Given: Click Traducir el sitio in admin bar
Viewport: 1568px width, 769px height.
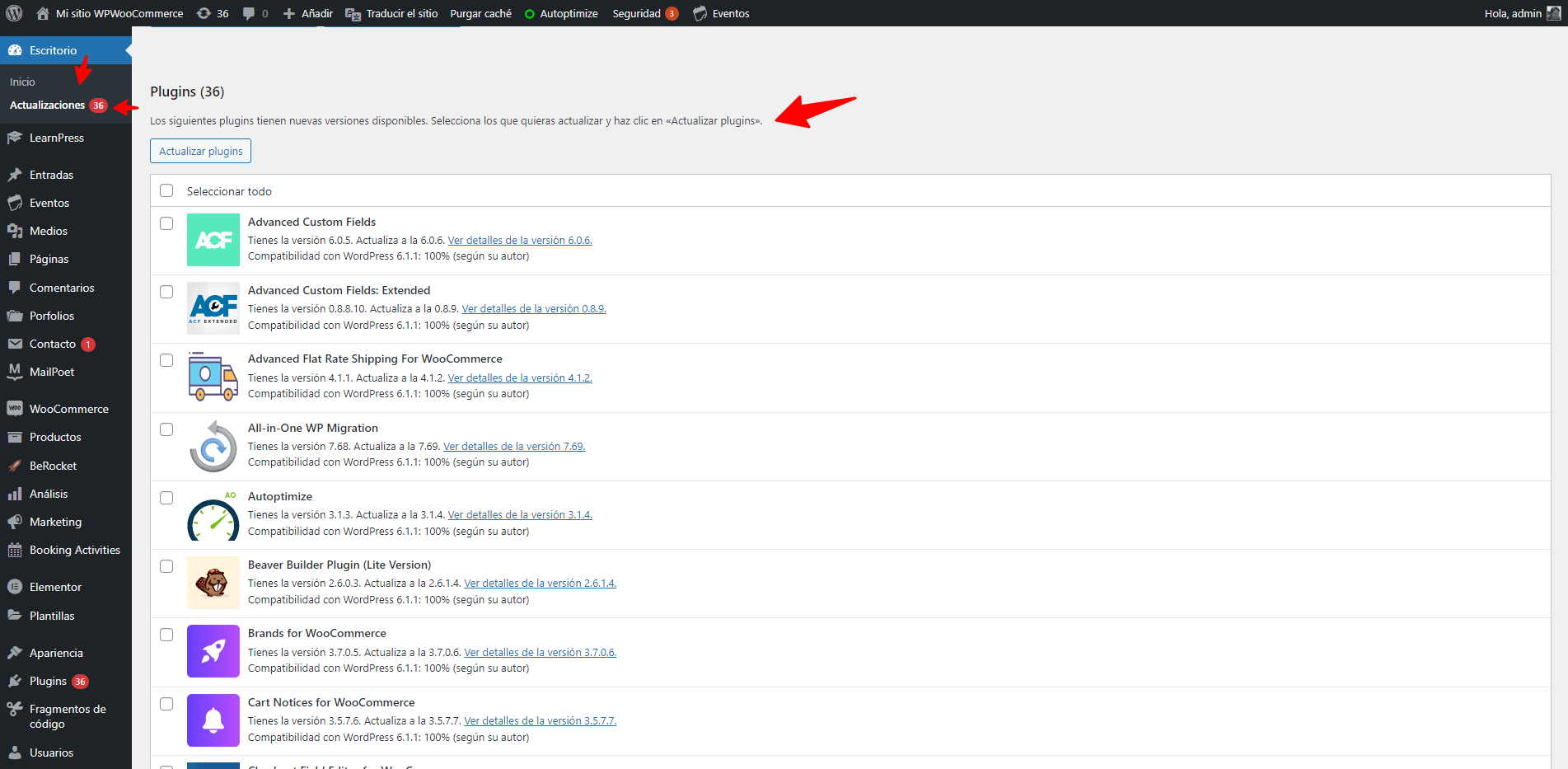Looking at the screenshot, I should click(x=391, y=13).
